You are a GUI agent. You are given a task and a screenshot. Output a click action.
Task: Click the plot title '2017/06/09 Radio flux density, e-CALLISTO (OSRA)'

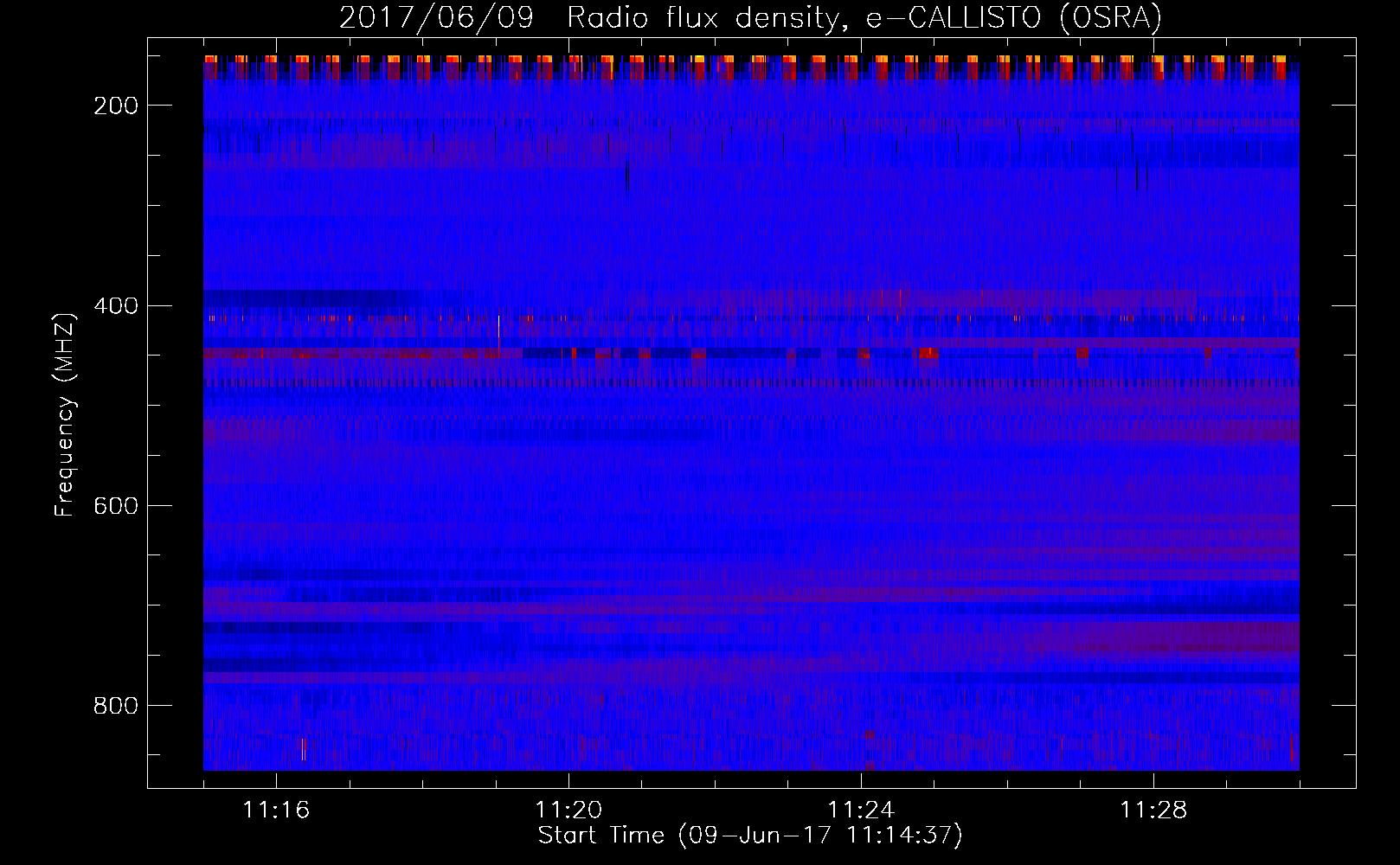(x=750, y=17)
